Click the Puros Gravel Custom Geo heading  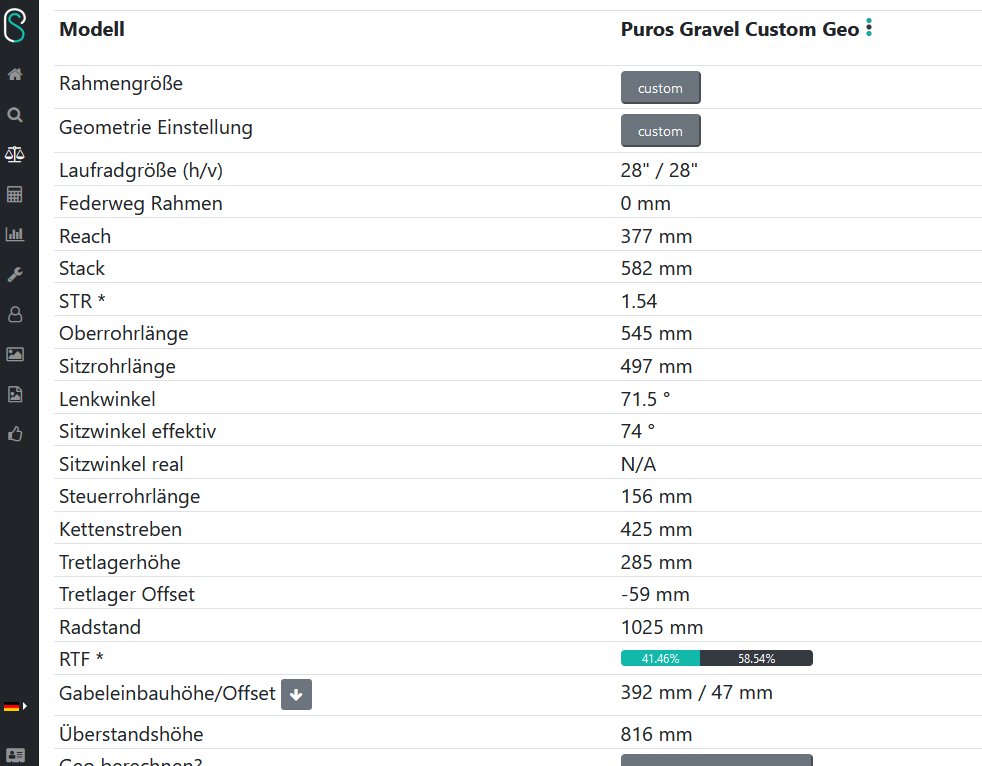[x=739, y=29]
